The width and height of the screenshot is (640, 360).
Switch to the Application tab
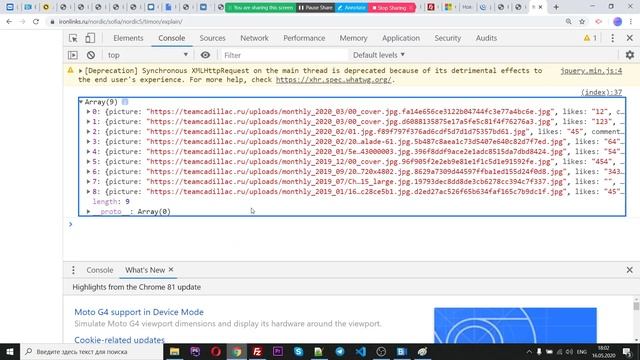coord(401,38)
